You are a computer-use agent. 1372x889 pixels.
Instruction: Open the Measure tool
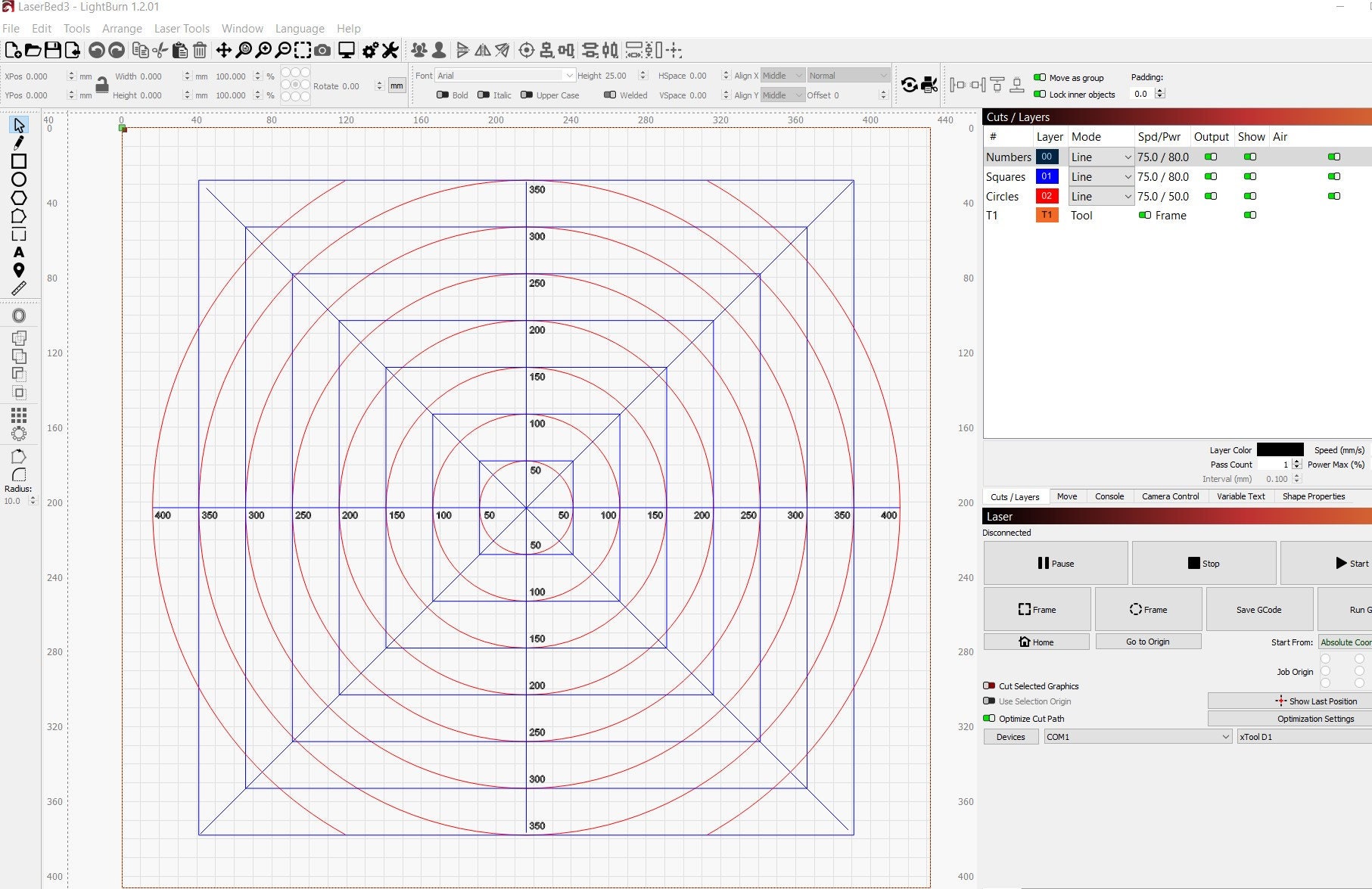coord(19,288)
